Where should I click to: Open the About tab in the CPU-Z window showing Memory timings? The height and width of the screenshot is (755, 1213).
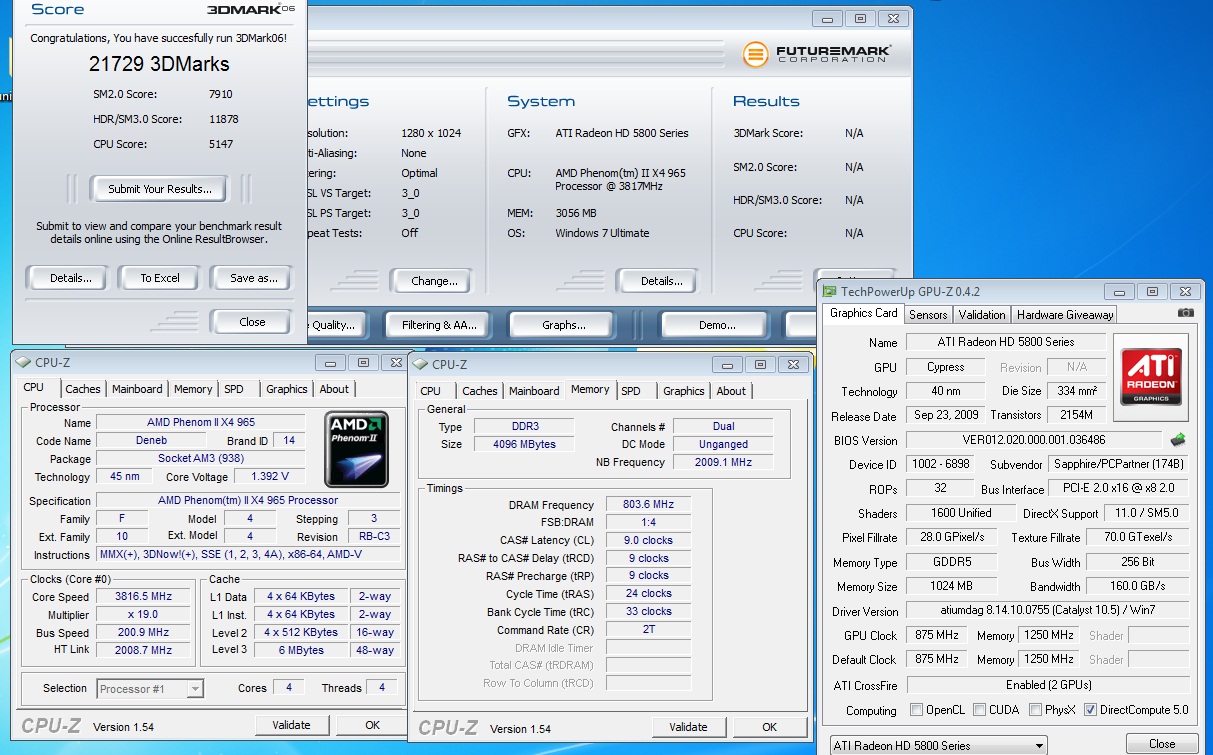tap(731, 391)
